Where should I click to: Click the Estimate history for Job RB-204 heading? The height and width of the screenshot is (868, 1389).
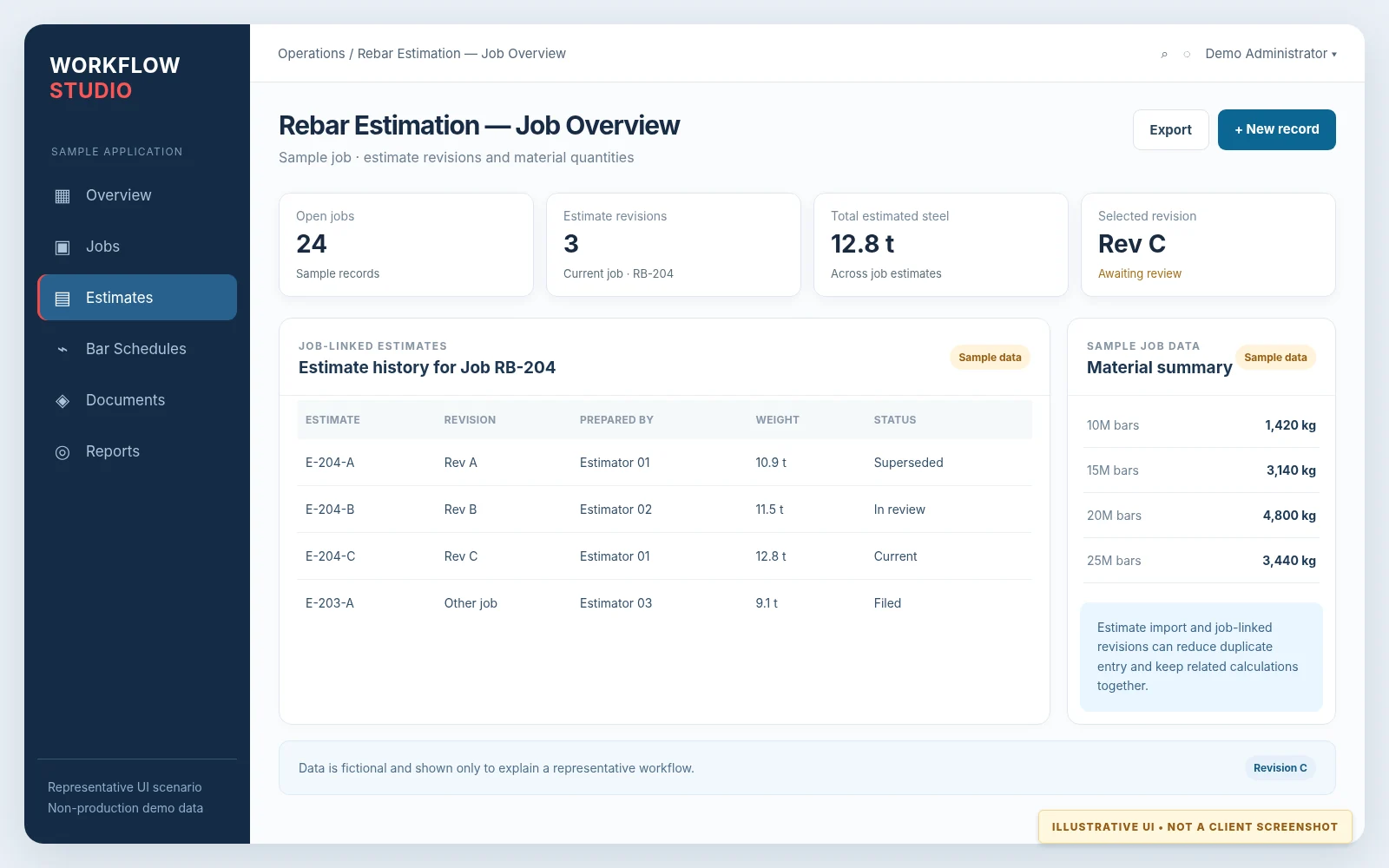coord(427,367)
